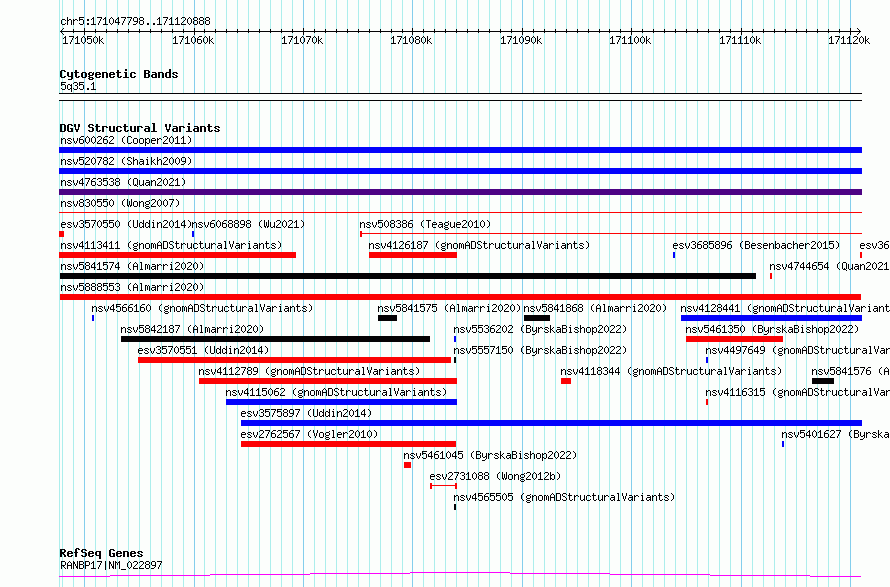Select the red nsv5461350 variant bar
Image resolution: width=890 pixels, height=587 pixels.
734,339
